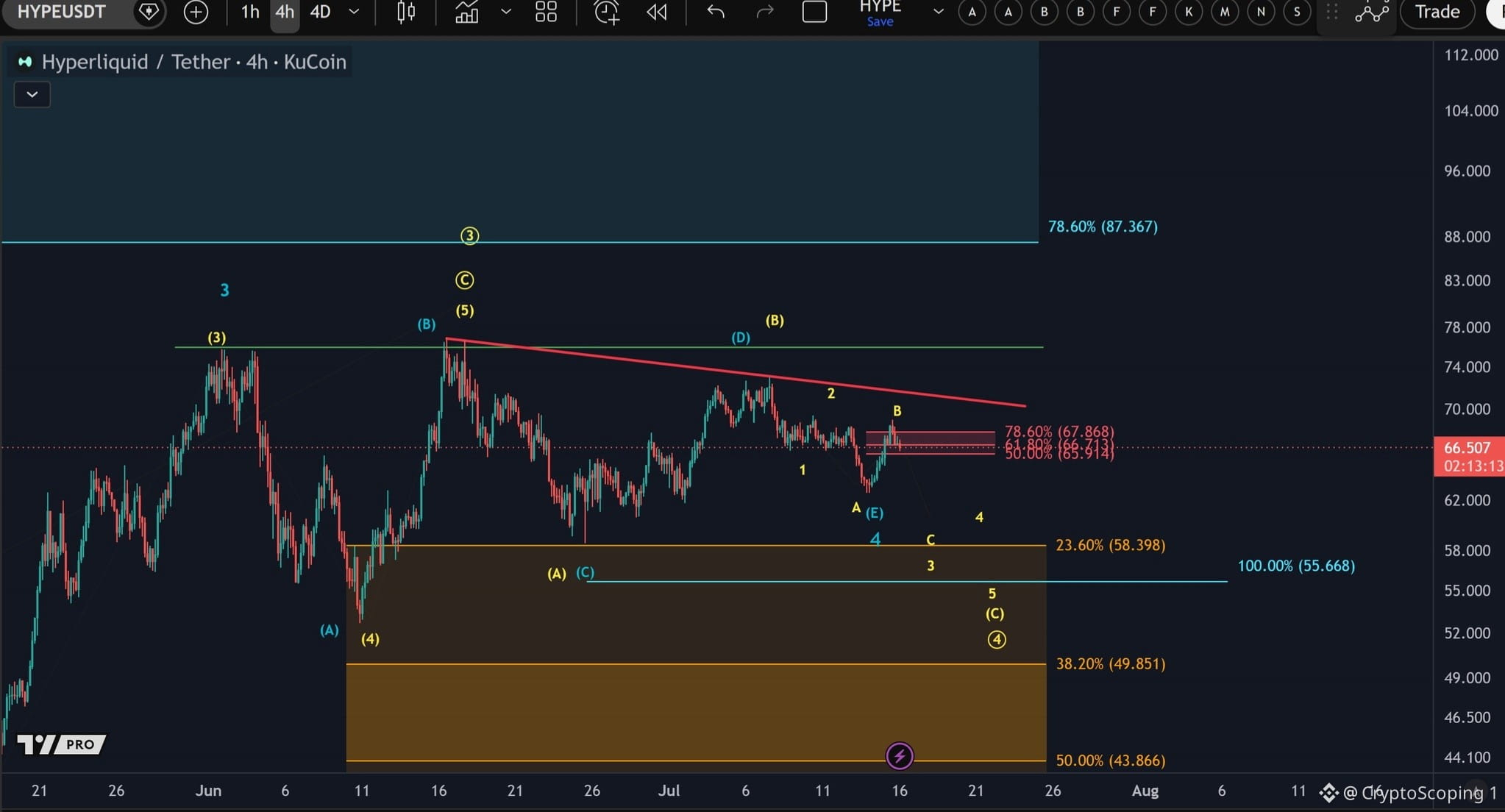The width and height of the screenshot is (1505, 812).
Task: Click the K circle in the toolbar
Action: click(x=1189, y=12)
